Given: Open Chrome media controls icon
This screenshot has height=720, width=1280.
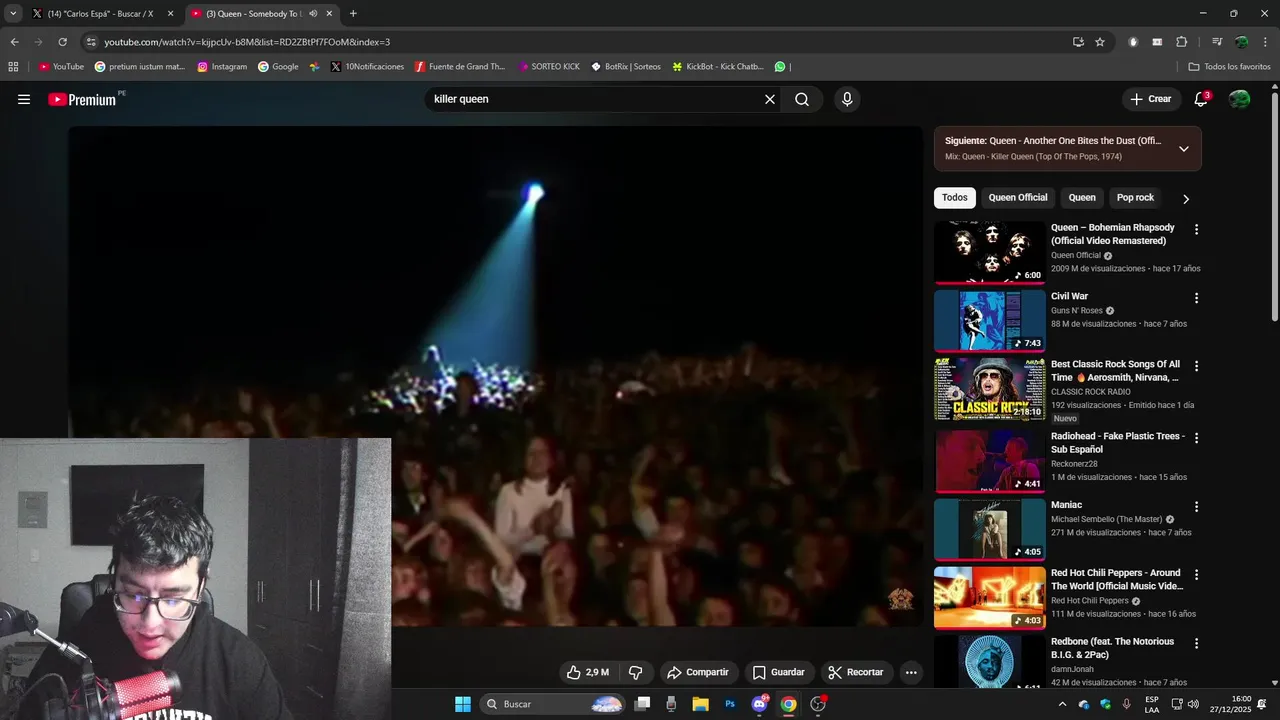Looking at the screenshot, I should tap(1217, 42).
